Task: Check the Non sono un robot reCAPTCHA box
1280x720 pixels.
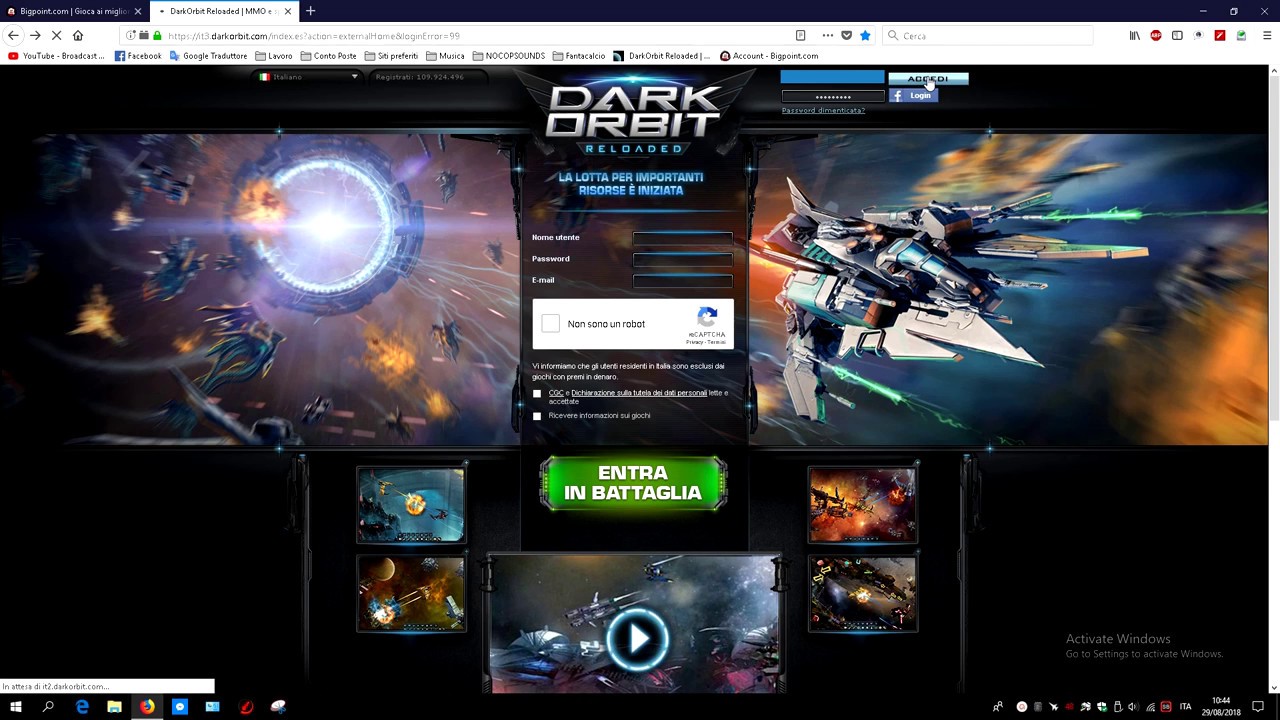Action: 551,324
